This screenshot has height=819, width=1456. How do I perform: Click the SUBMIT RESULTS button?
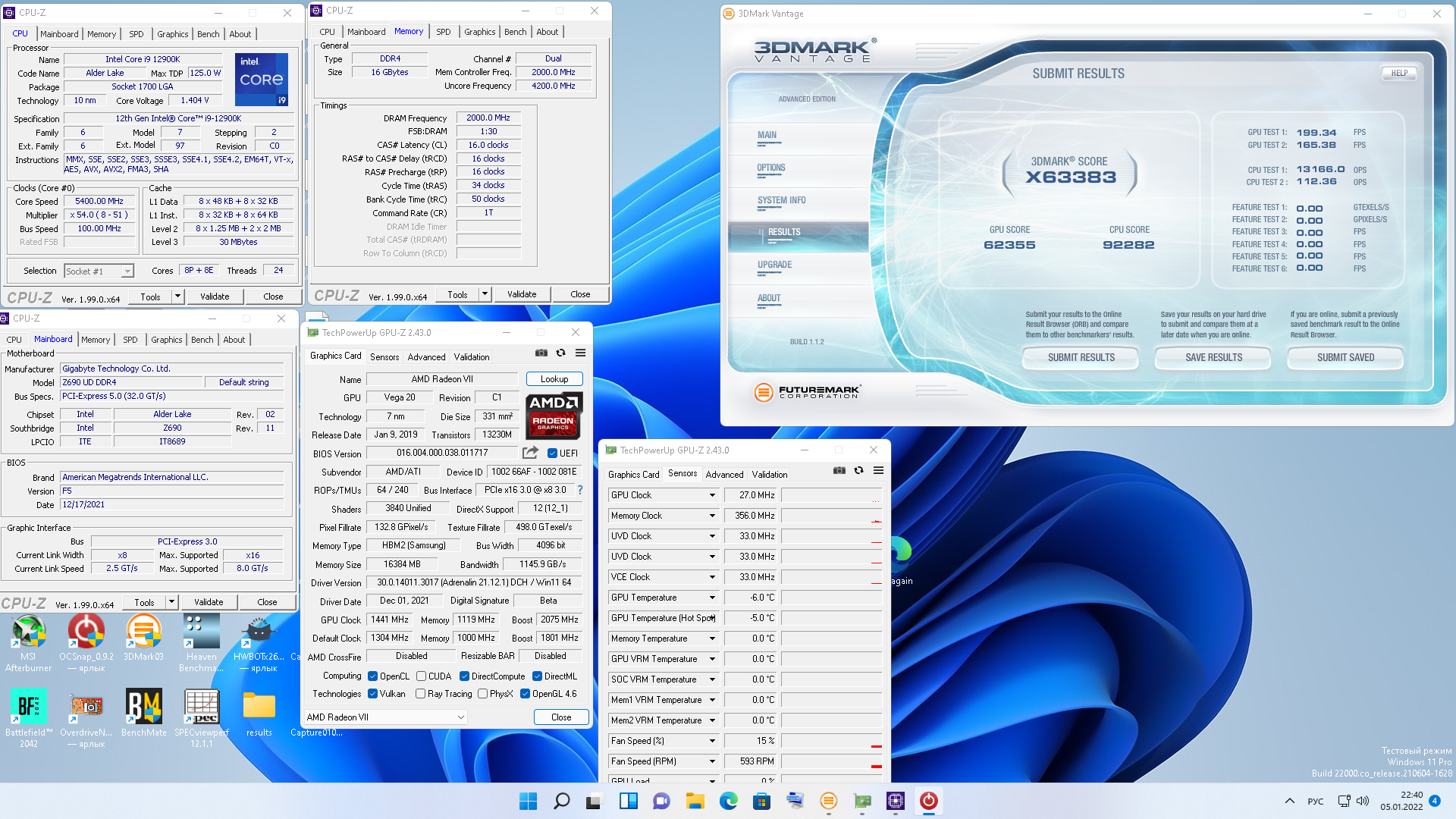tap(1081, 358)
